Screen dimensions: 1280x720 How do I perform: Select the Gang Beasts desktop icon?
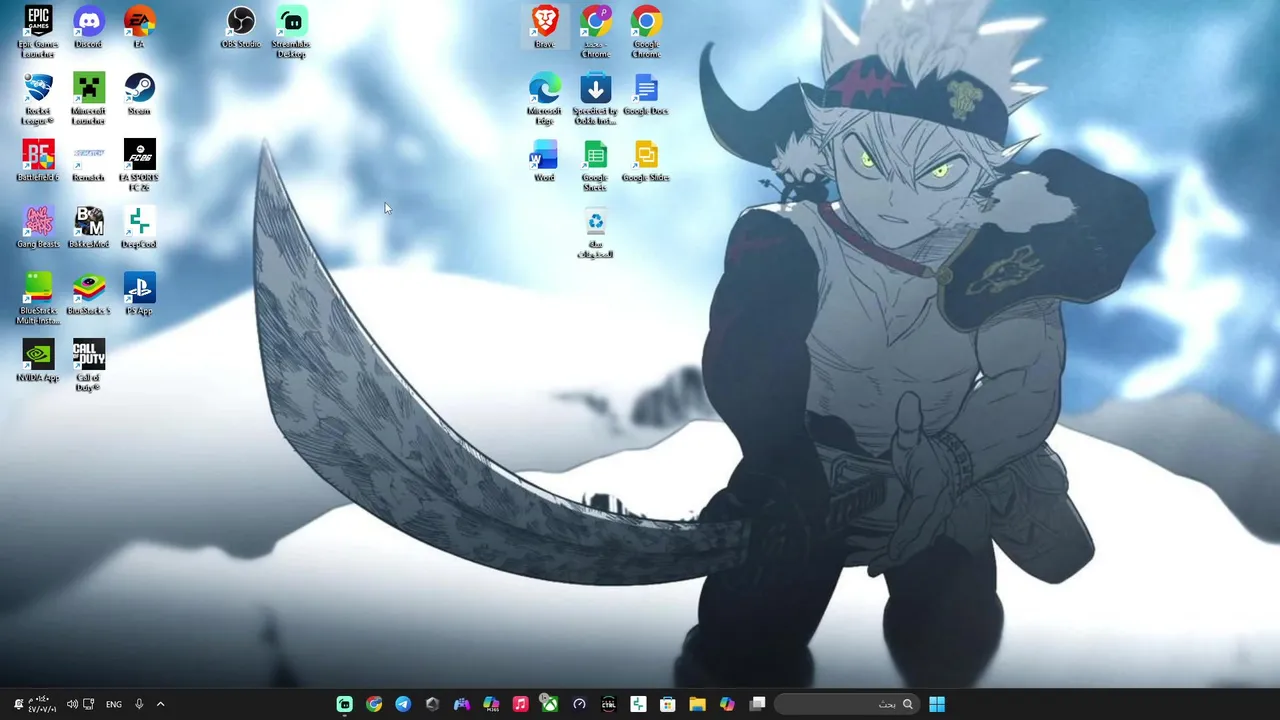tap(38, 227)
